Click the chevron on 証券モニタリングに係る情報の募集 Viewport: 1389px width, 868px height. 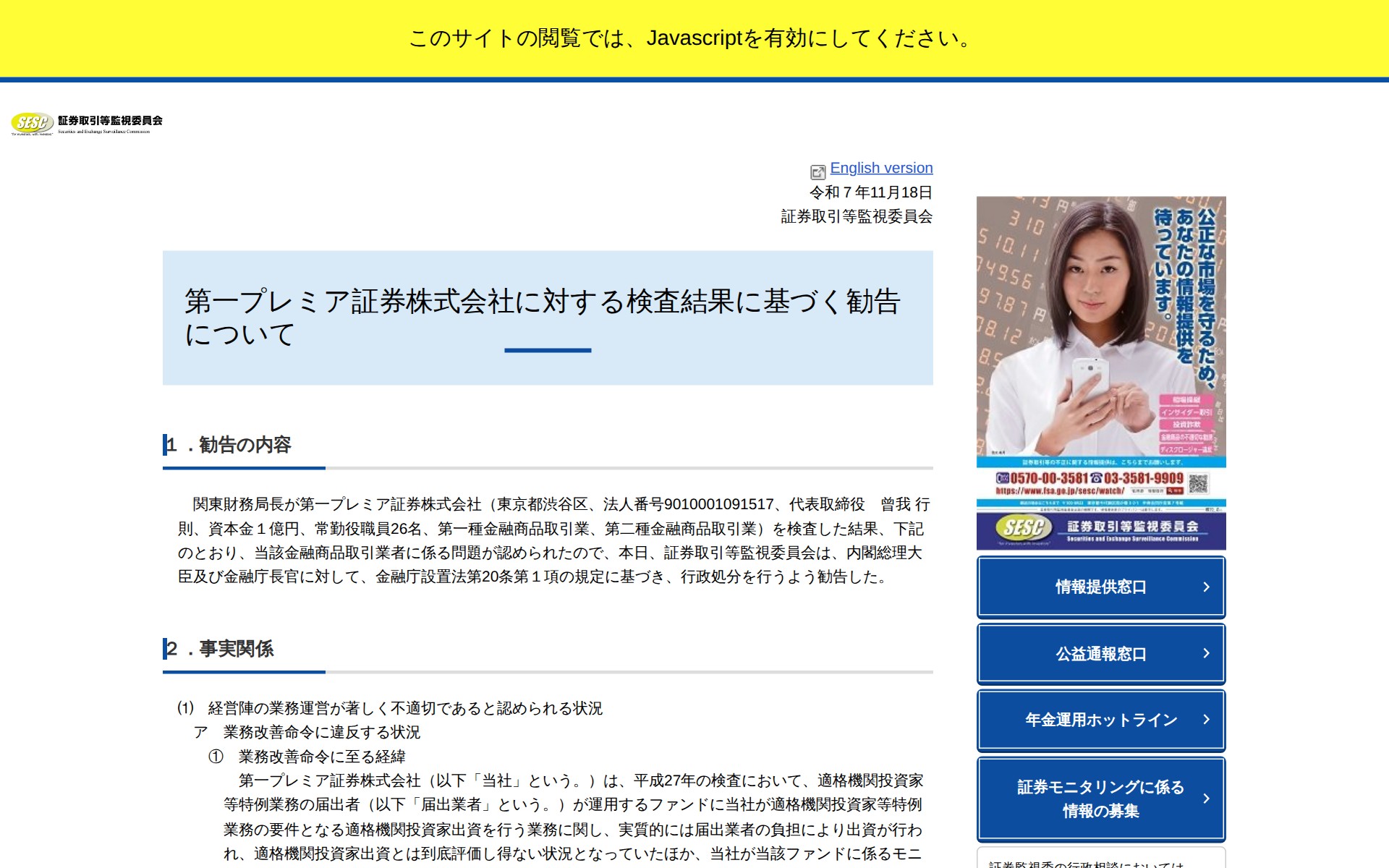point(1206,799)
